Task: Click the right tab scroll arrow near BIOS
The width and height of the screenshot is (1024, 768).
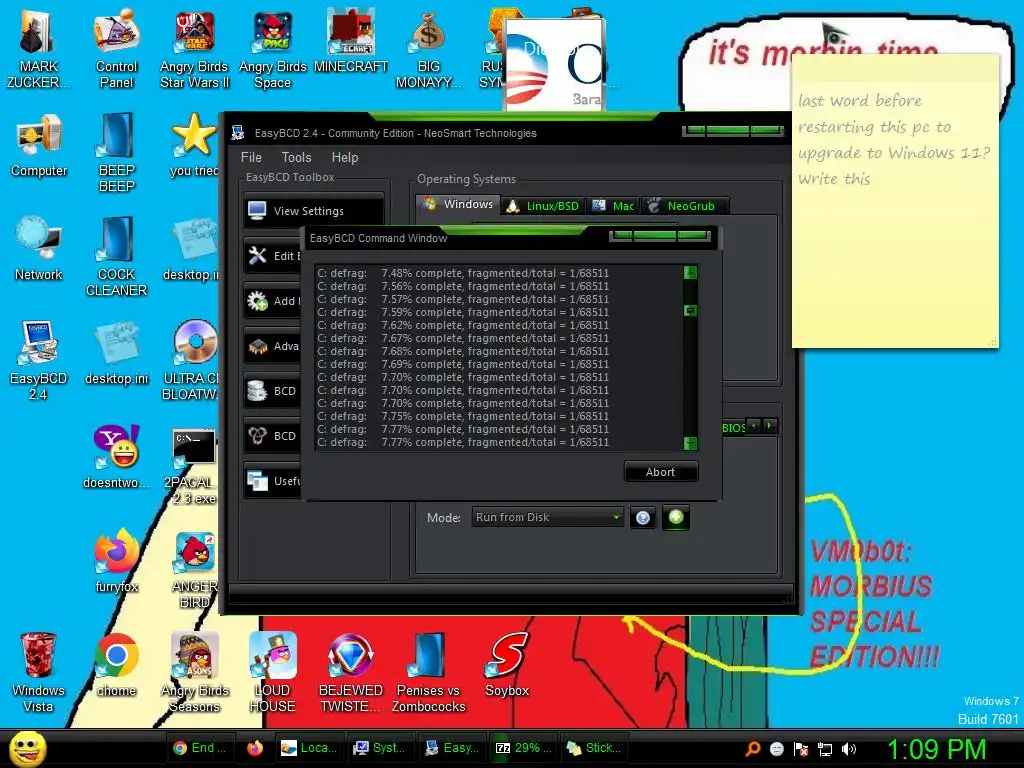Action: click(770, 426)
